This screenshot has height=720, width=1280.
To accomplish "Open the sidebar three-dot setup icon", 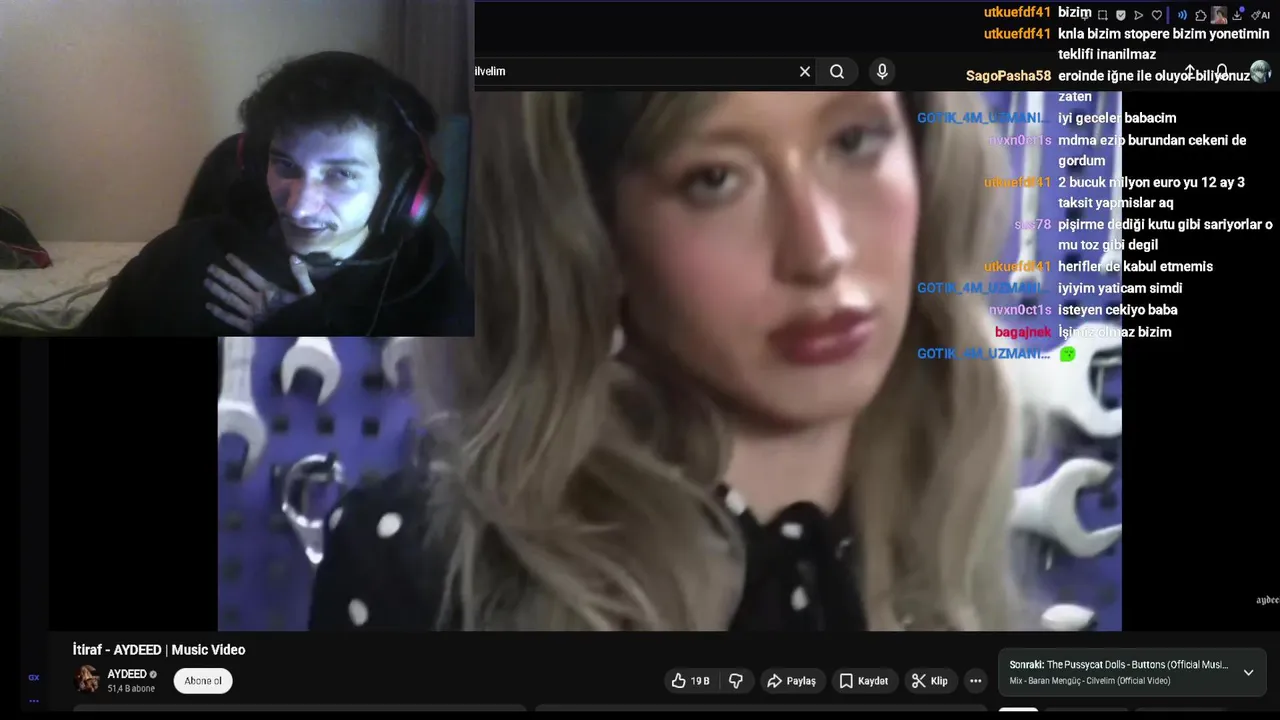I will tap(33, 700).
